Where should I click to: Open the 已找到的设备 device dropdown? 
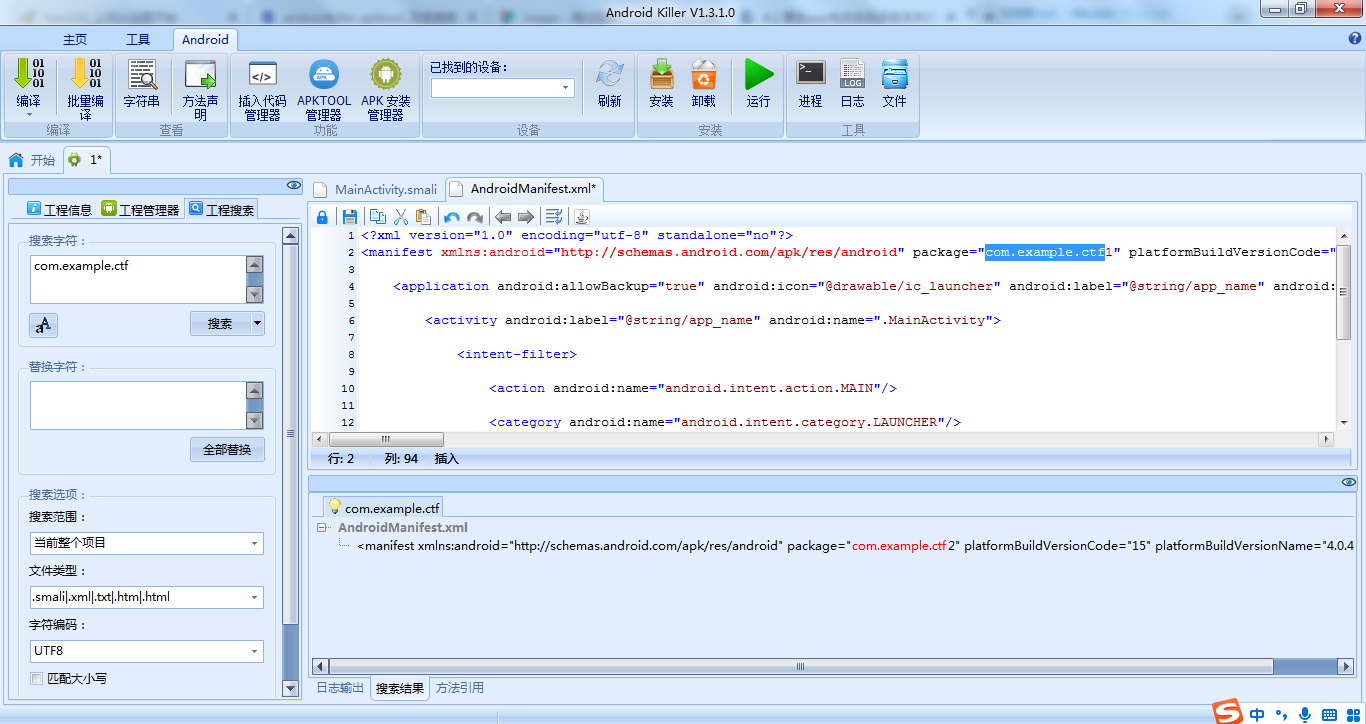pyautogui.click(x=566, y=88)
